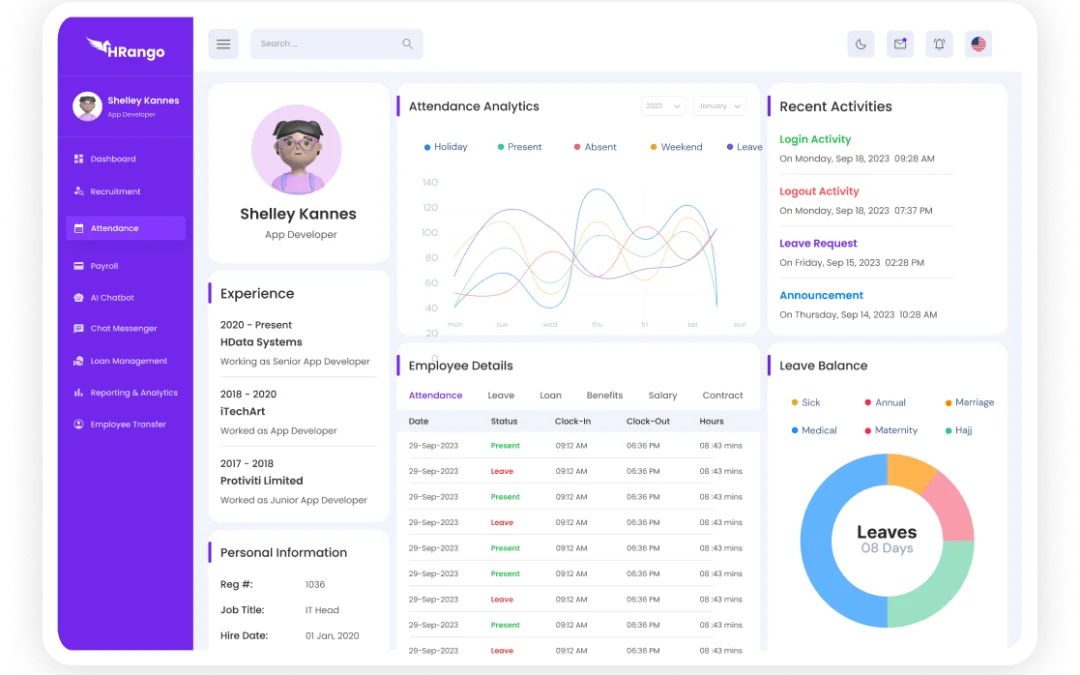Open the mail inbox icon
The width and height of the screenshot is (1080, 675).
coord(900,44)
